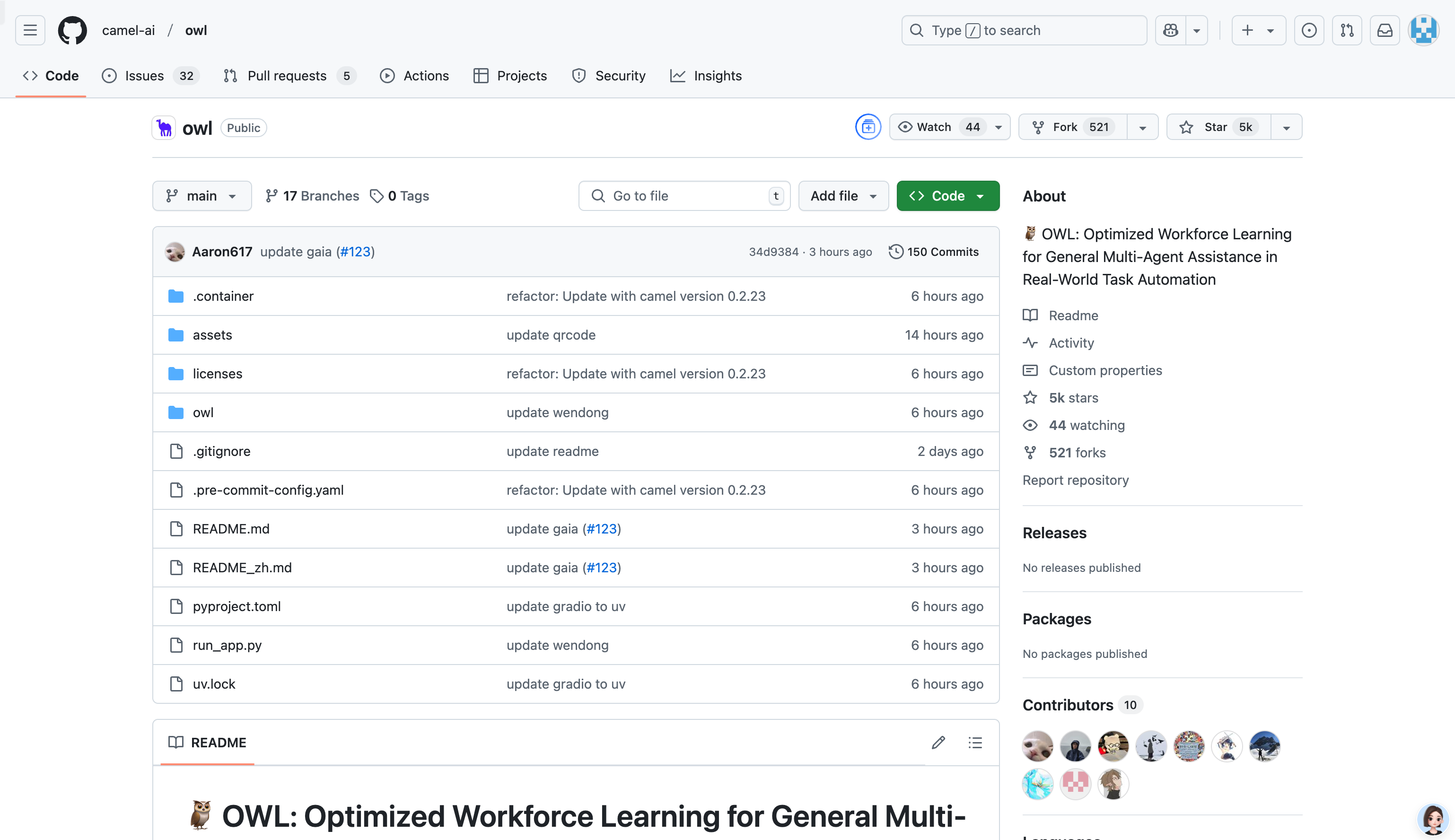Click the camel repository avatar icon

click(x=164, y=128)
